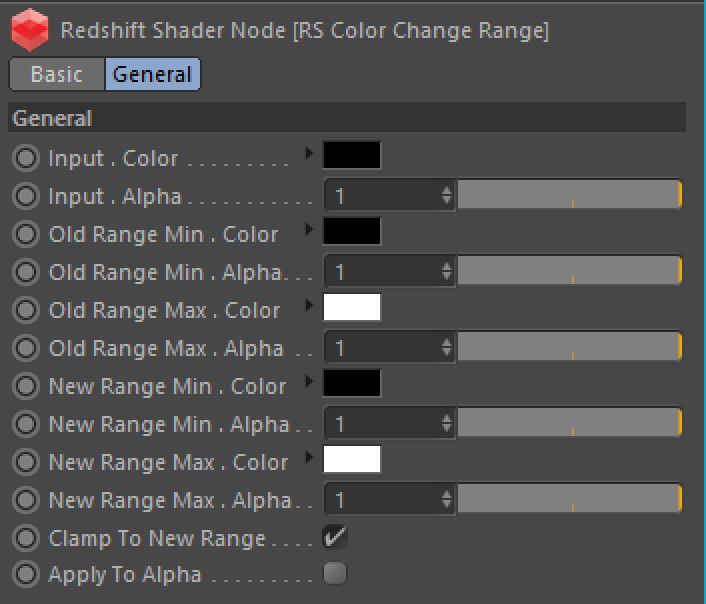Screen dimensions: 706x604
Task: Expand the Old Range Max Color triangle
Action: pyautogui.click(x=309, y=305)
